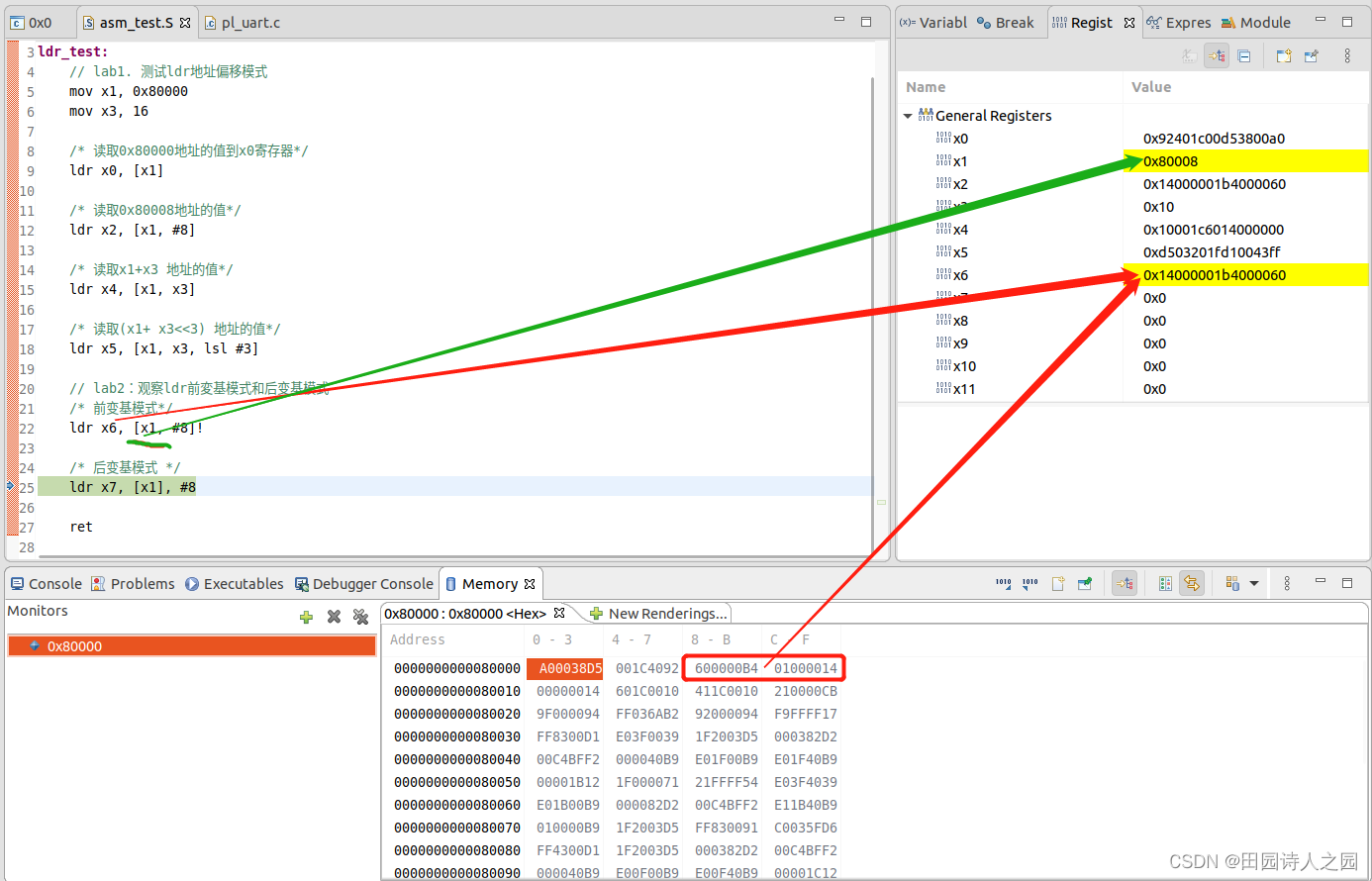Screen dimensions: 1372x881
Task: Remove all memory monitors
Action: (360, 617)
